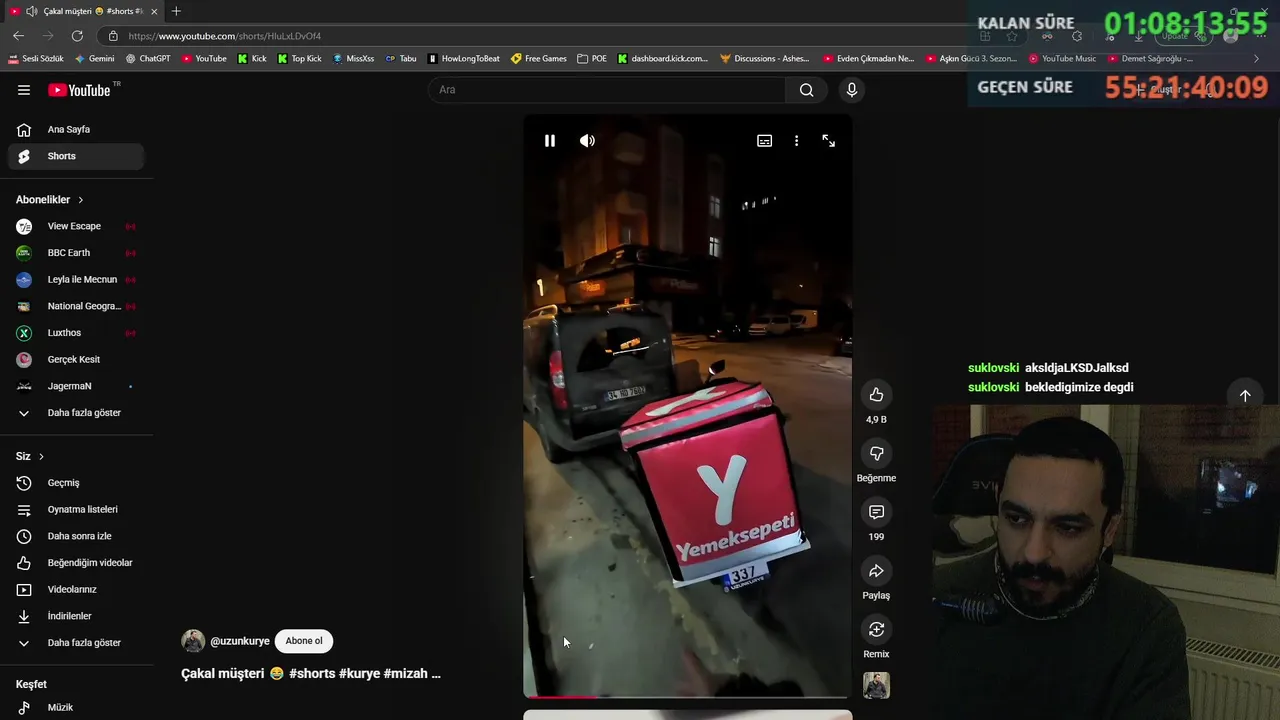Open Müzik under Keşfet
1280x720 pixels.
click(76, 707)
